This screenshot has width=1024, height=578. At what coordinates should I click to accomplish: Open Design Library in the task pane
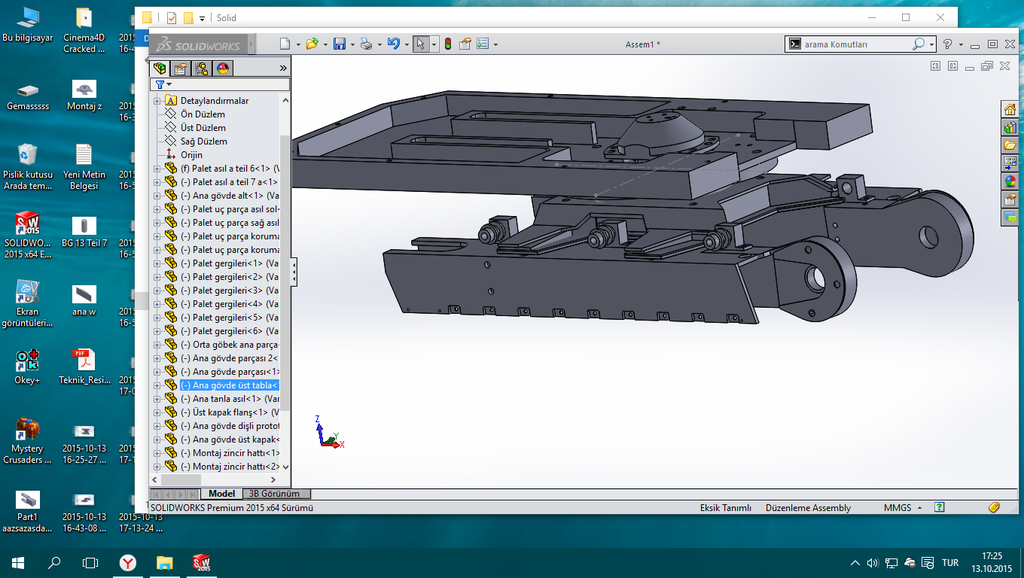(1010, 127)
